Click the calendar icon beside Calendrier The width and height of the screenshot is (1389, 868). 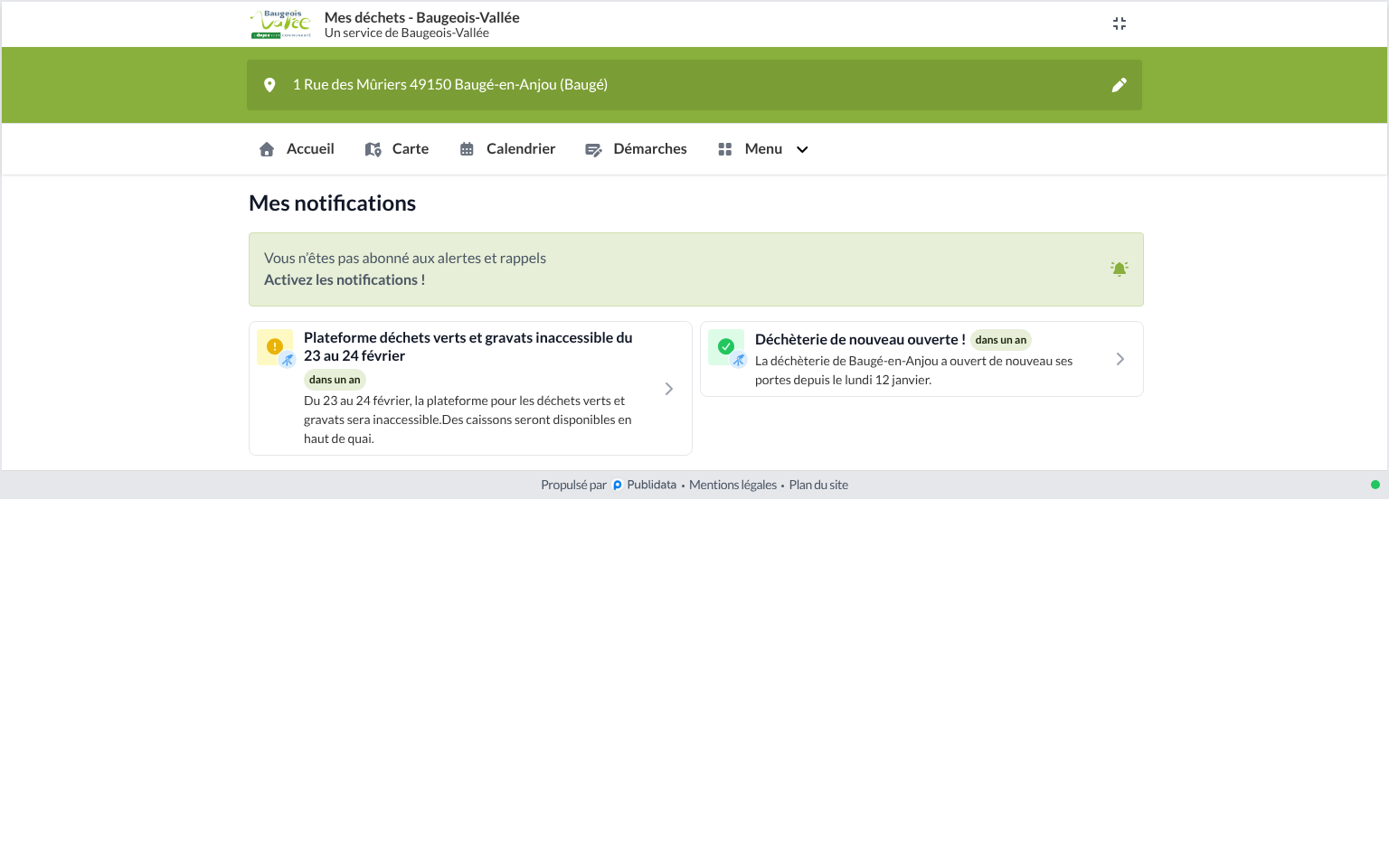[x=467, y=149]
